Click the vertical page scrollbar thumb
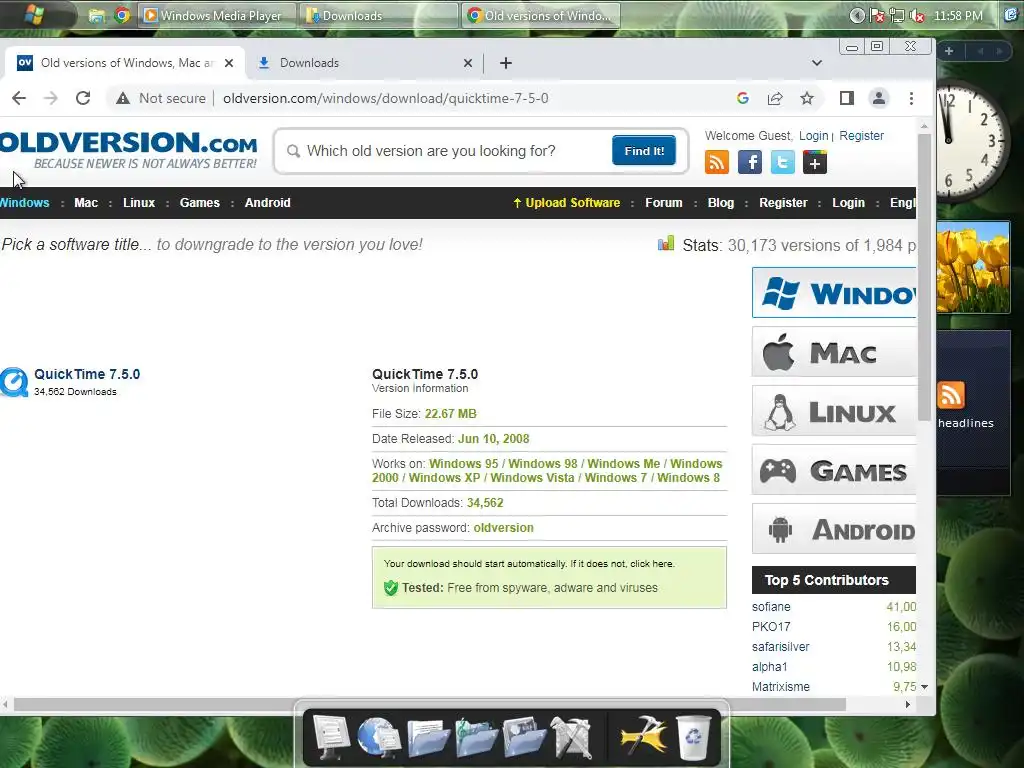The height and width of the screenshot is (768, 1024). click(x=924, y=277)
